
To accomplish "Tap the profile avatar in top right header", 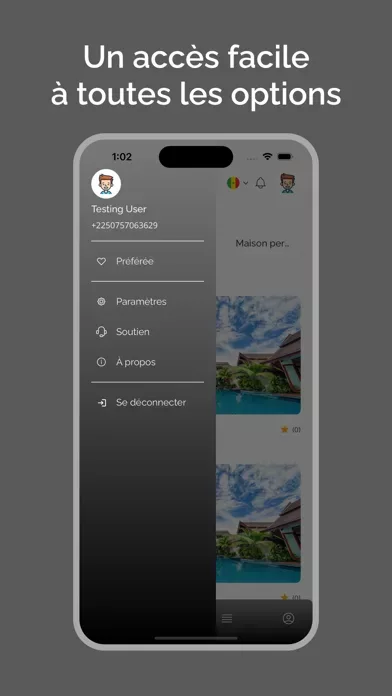I will (x=288, y=183).
